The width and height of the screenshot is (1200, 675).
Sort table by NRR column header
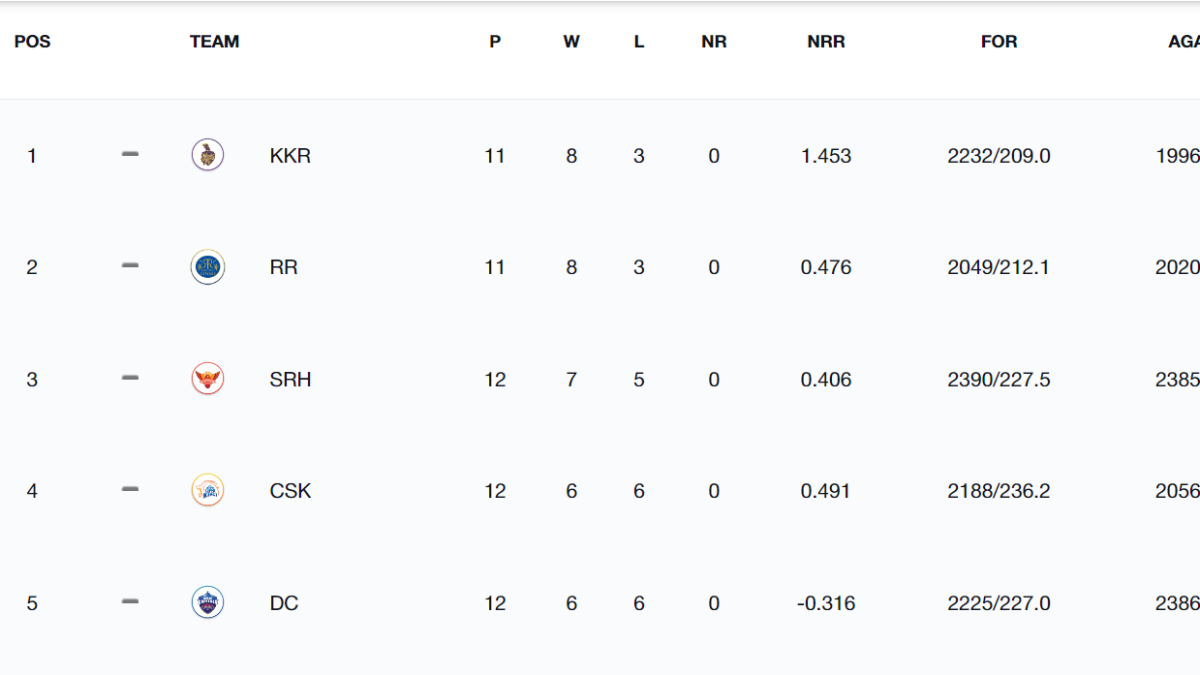826,42
